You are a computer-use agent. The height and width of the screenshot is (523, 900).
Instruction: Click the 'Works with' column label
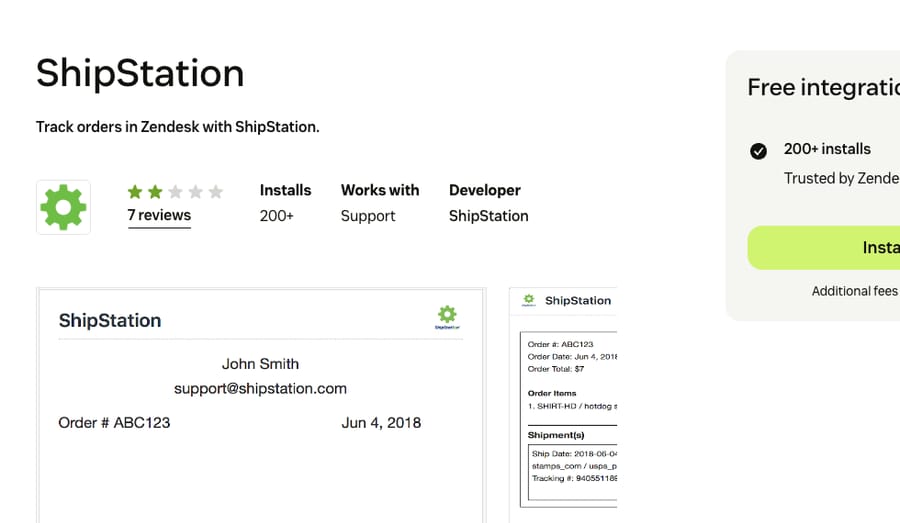(x=380, y=190)
